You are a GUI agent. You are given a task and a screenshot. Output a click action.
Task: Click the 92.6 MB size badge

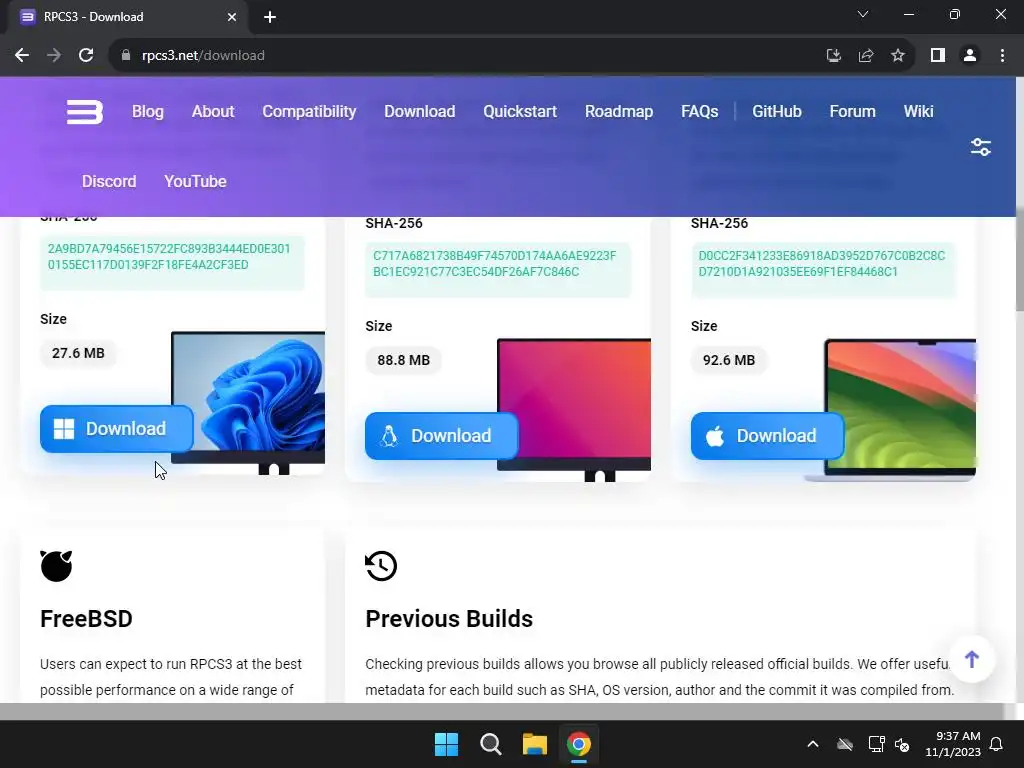pos(729,360)
